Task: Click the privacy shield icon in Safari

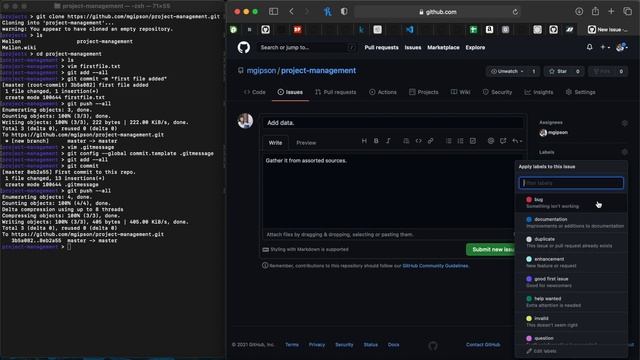Action: [x=344, y=12]
